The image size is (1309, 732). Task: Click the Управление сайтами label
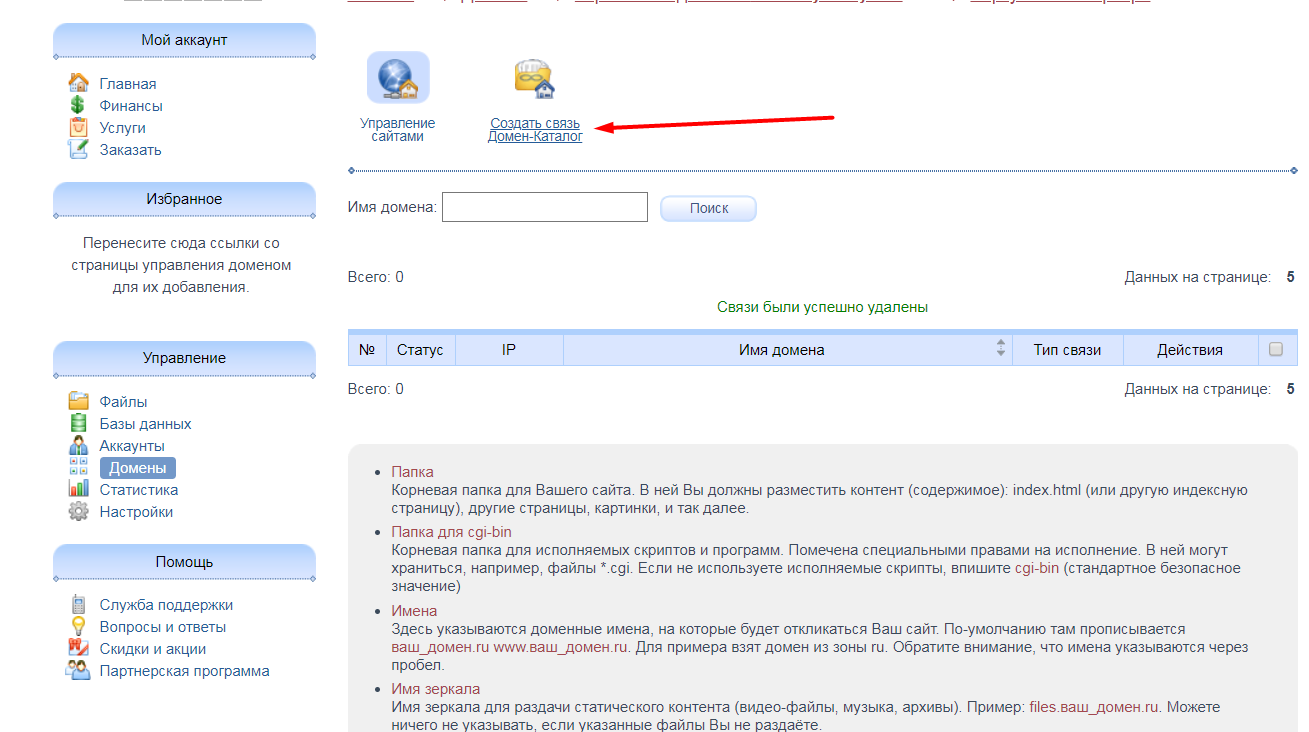pos(398,130)
